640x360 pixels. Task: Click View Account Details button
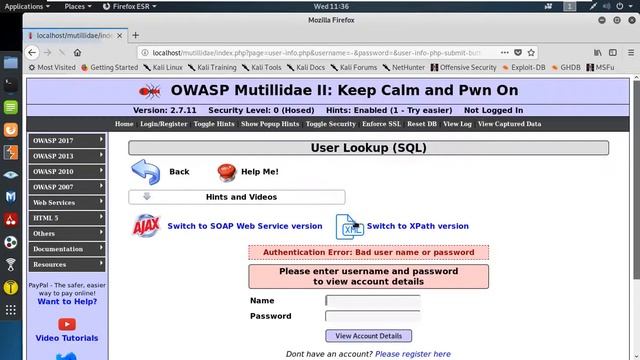369,336
